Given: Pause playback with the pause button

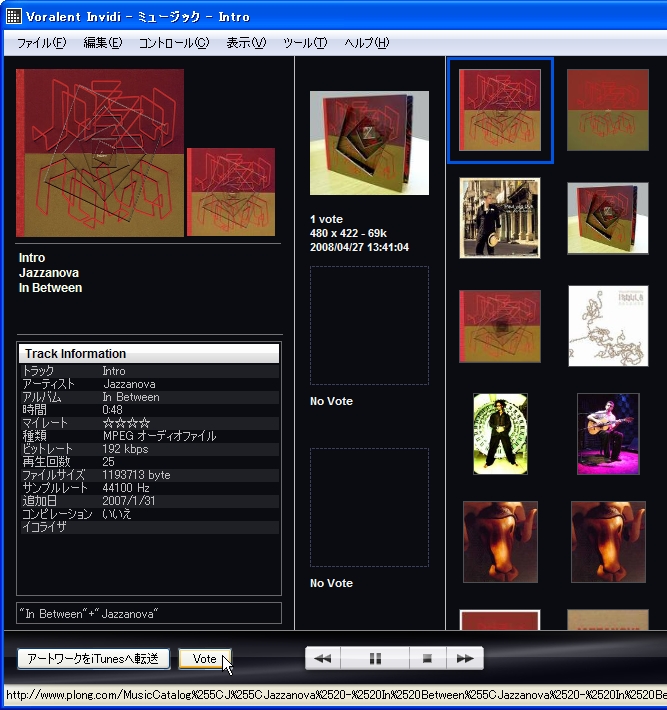Looking at the screenshot, I should pyautogui.click(x=375, y=658).
